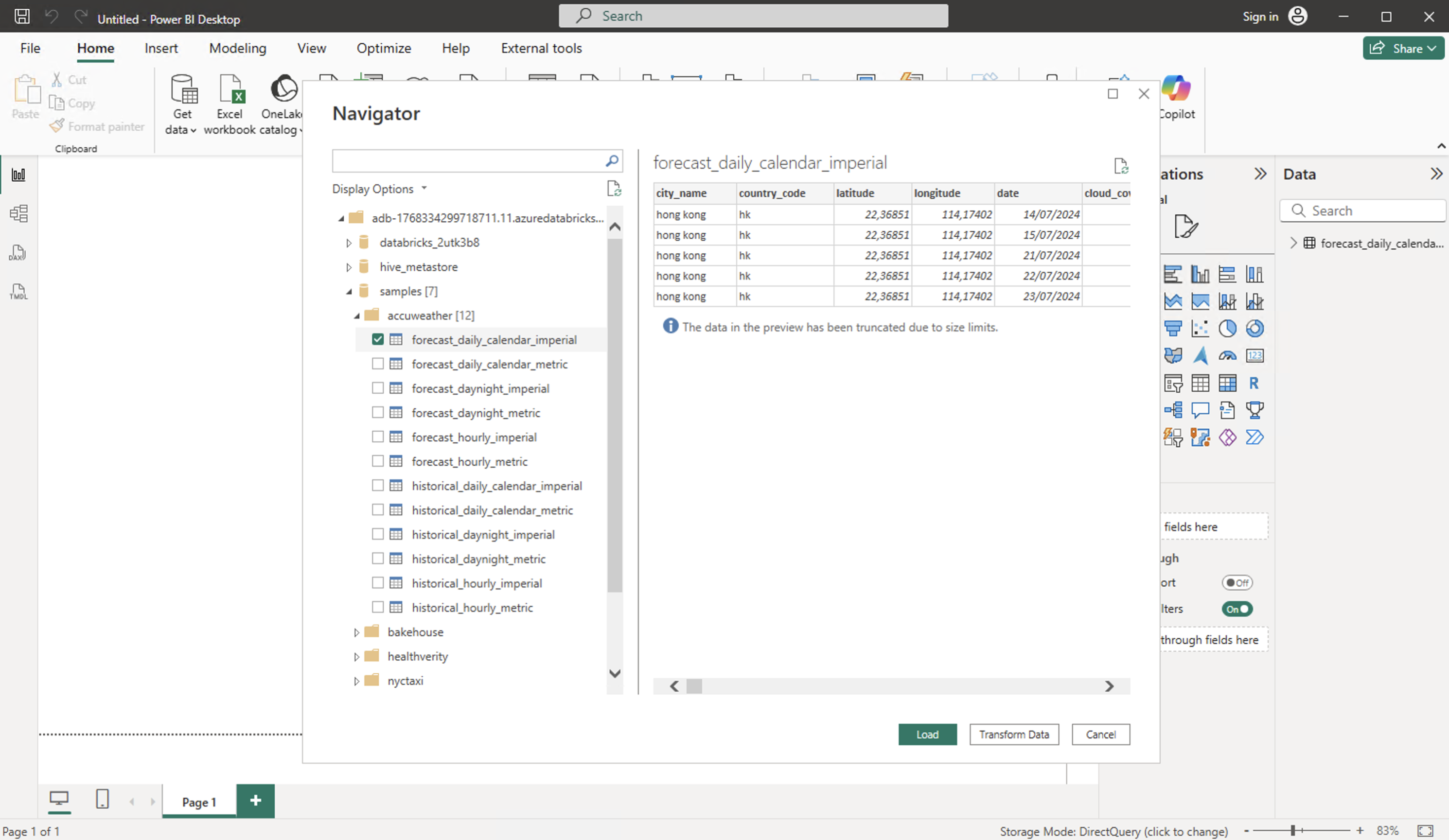Open the Modeling ribbon tab
This screenshot has height=840, width=1449.
pyautogui.click(x=237, y=48)
